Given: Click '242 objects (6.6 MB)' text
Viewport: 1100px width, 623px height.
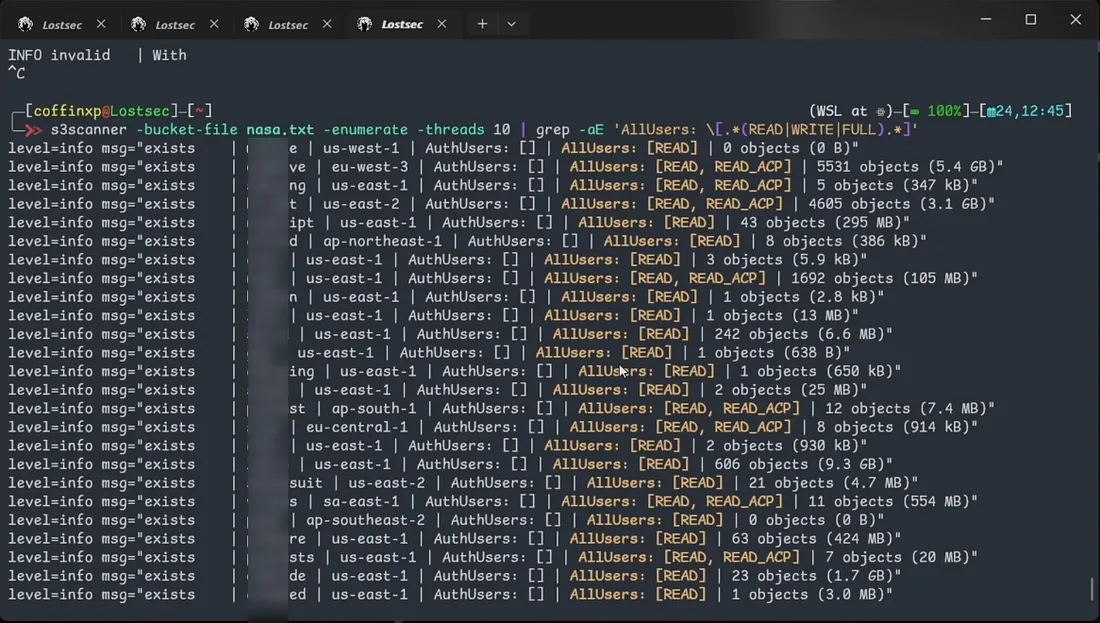Looking at the screenshot, I should click(x=799, y=334).
